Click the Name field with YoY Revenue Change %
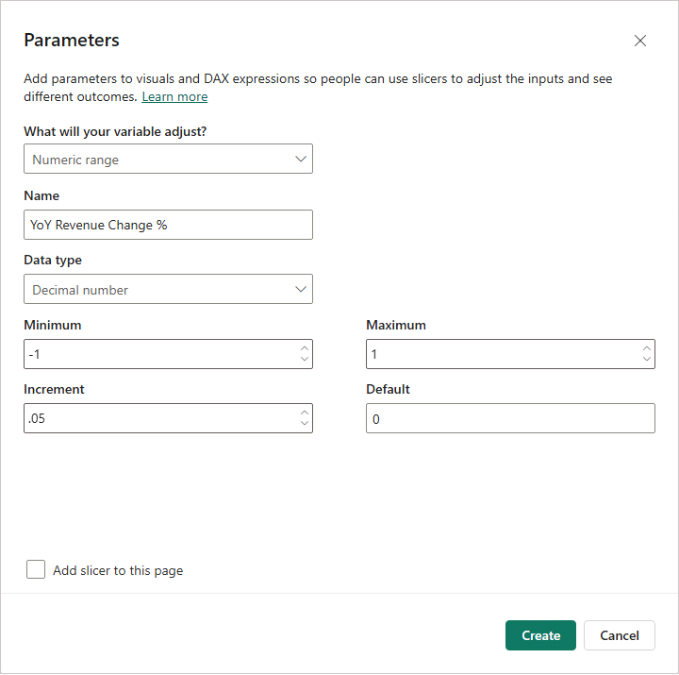Screen dimensions: 679x675 168,225
